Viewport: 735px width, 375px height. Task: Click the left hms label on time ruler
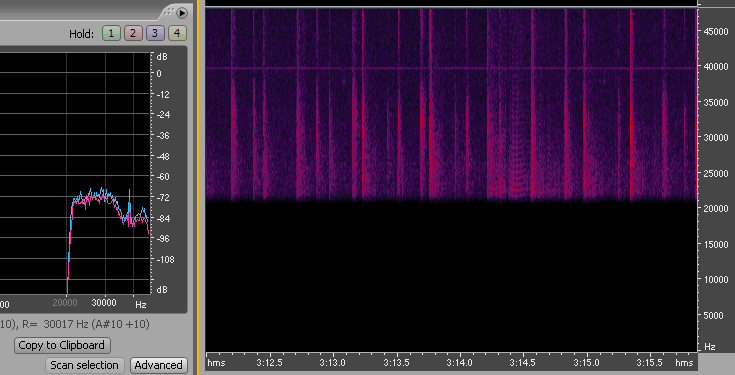pos(216,363)
